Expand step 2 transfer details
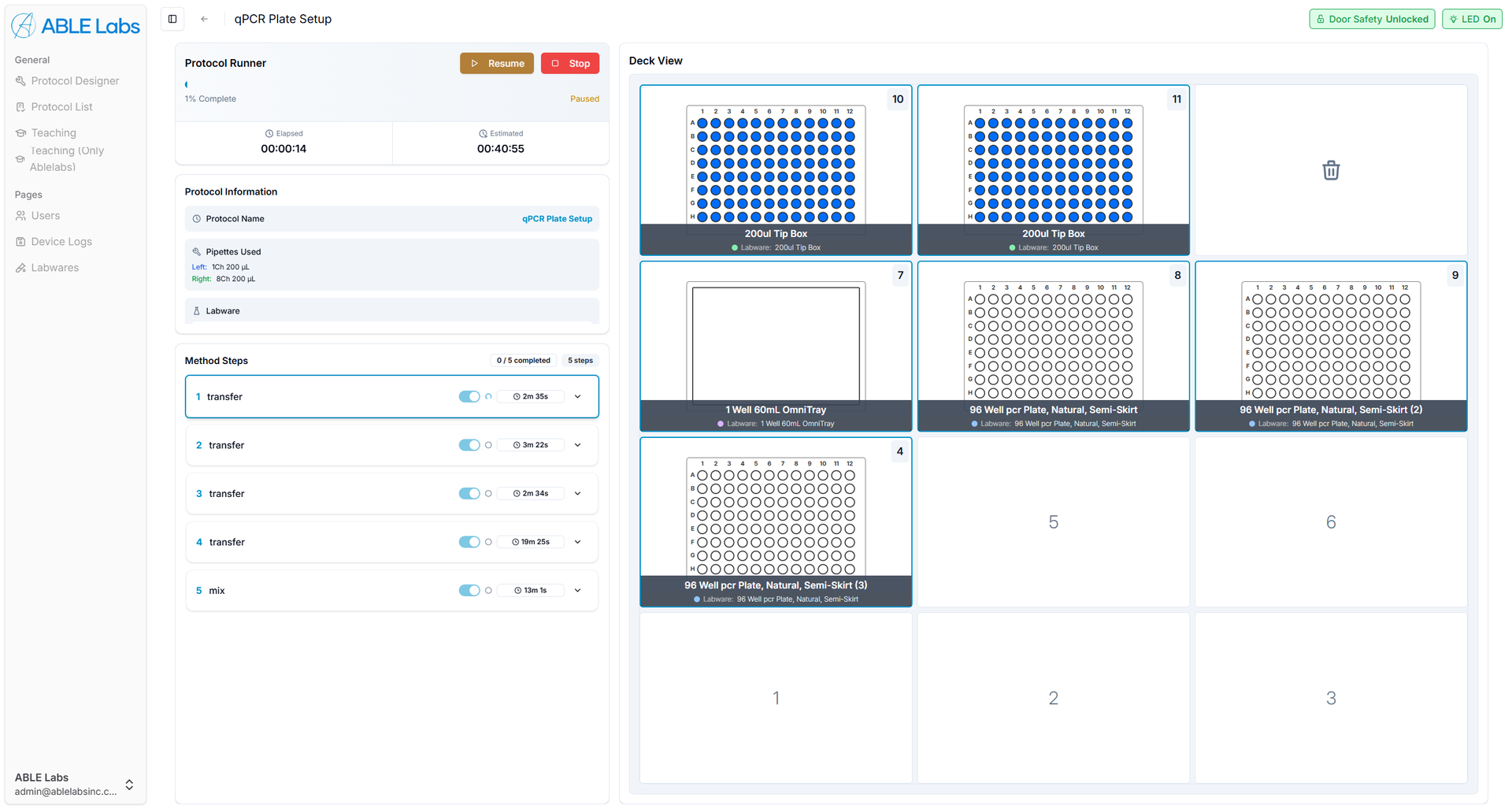The image size is (1512, 809). point(578,445)
